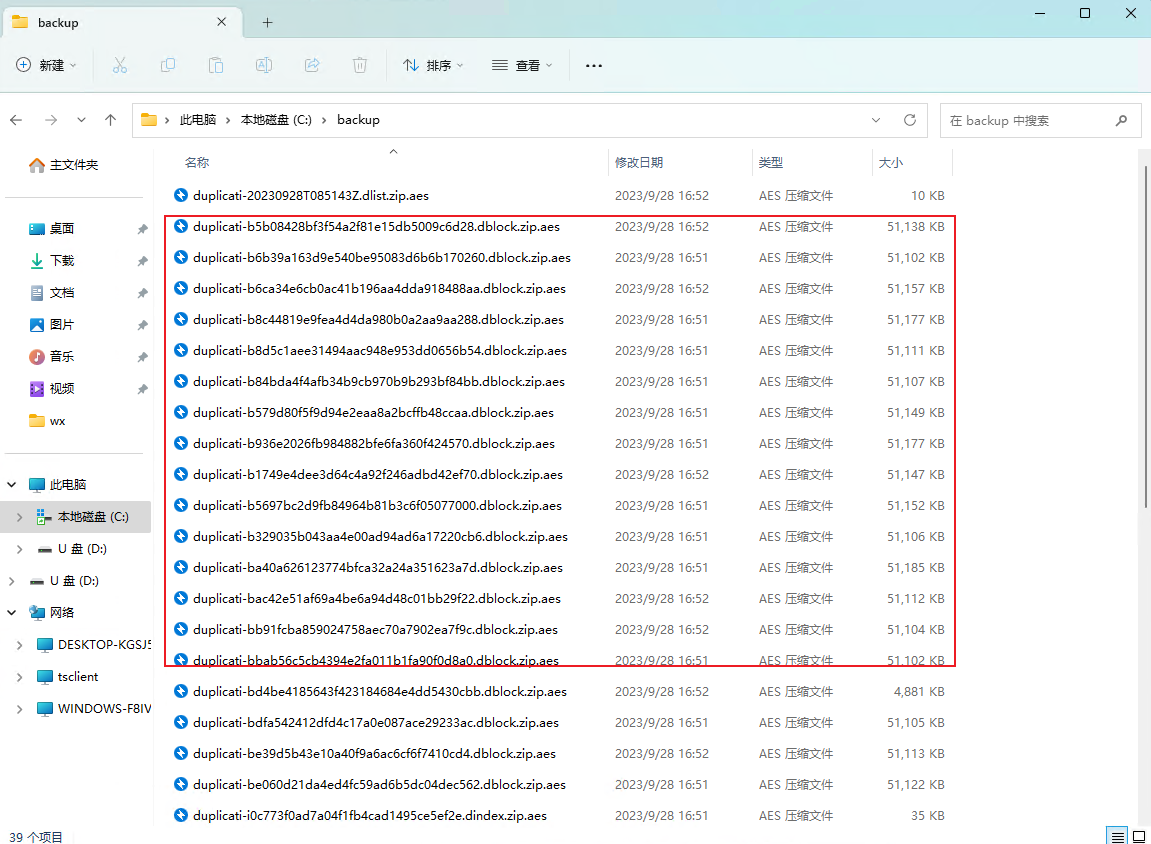Click the search magnifier icon
This screenshot has width=1151, height=844.
(x=1121, y=120)
